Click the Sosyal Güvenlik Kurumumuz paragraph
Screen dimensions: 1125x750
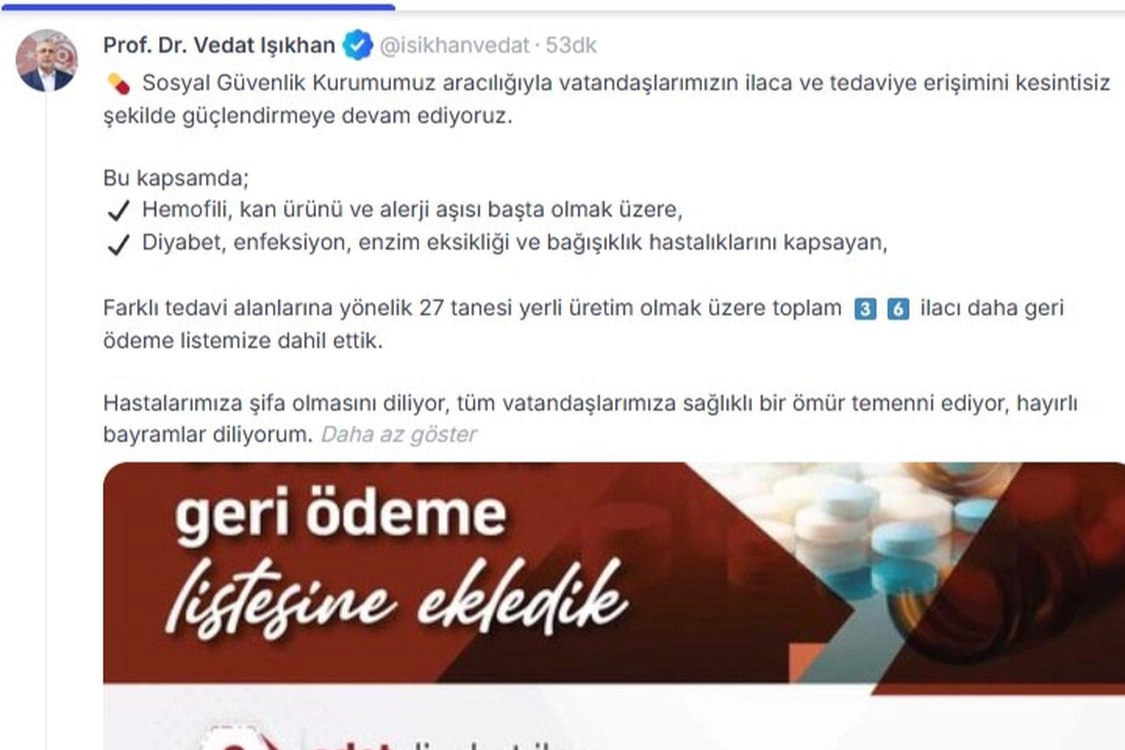click(607, 99)
